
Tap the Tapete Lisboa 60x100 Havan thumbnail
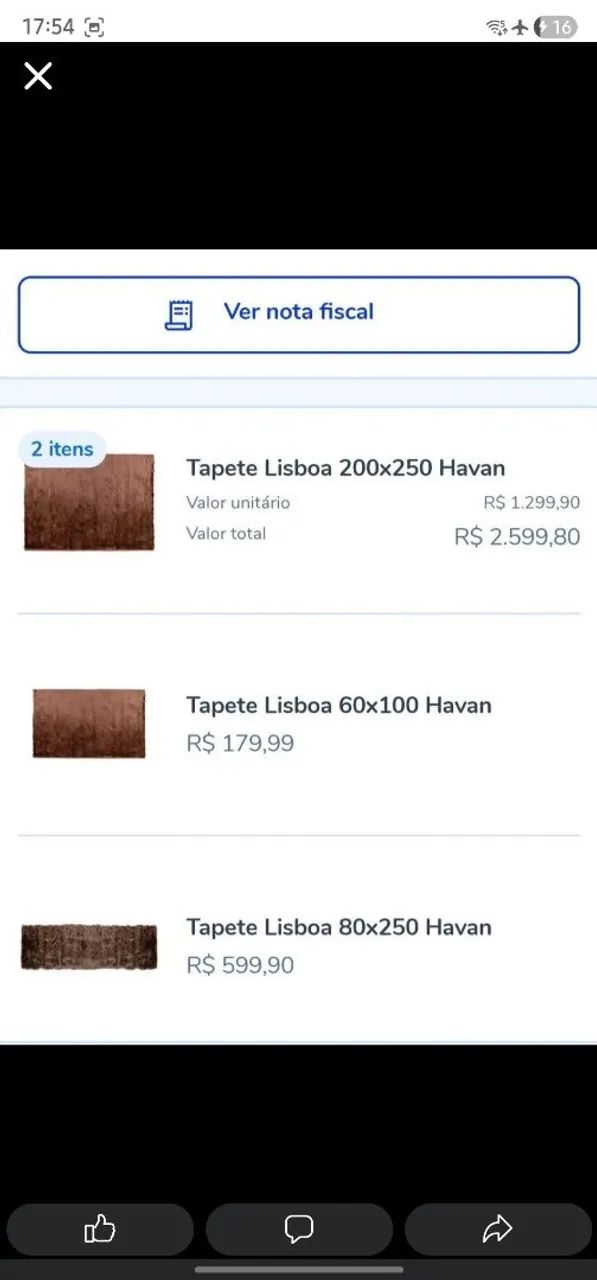click(88, 723)
